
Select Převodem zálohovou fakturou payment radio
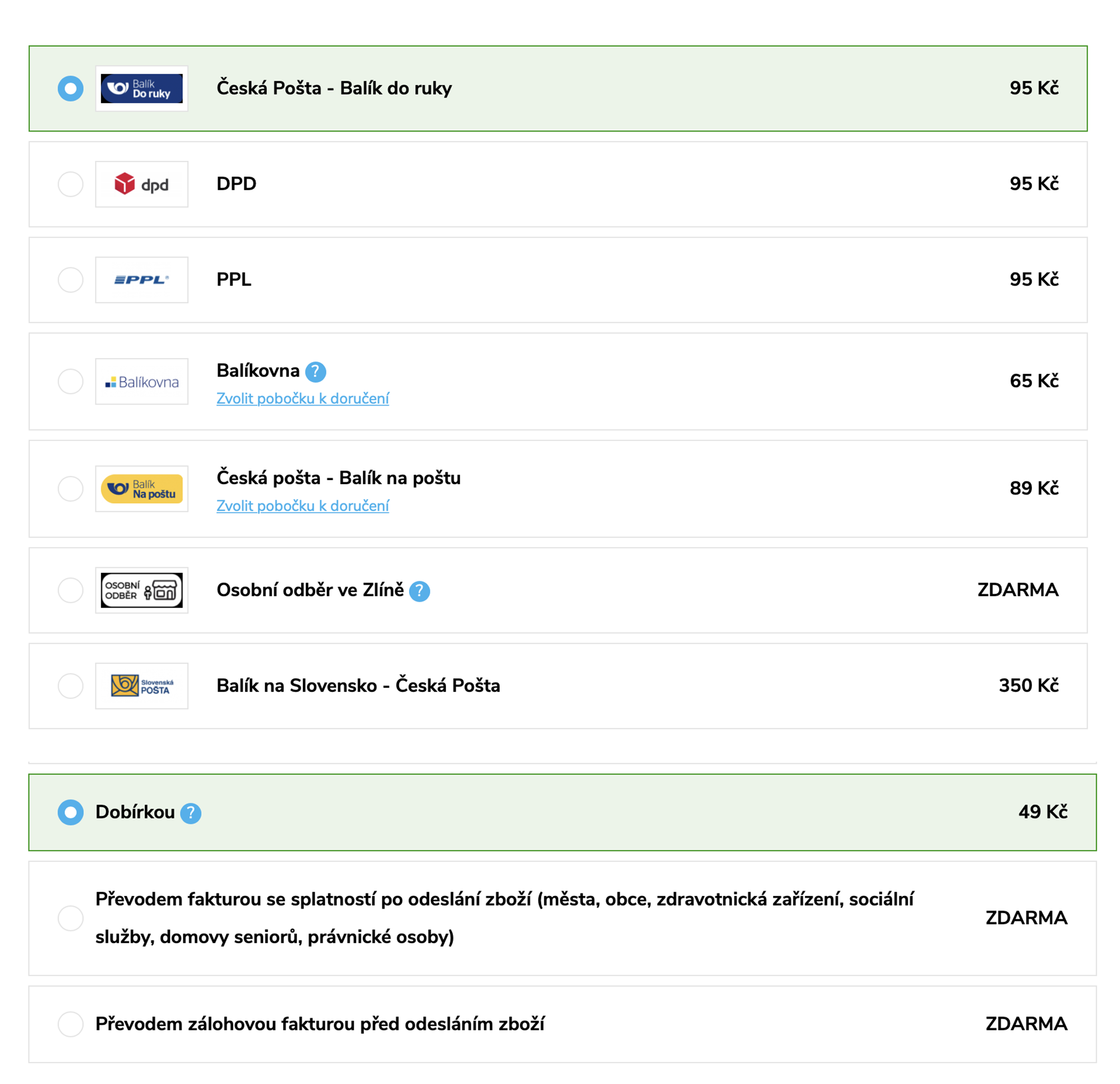(x=71, y=1024)
